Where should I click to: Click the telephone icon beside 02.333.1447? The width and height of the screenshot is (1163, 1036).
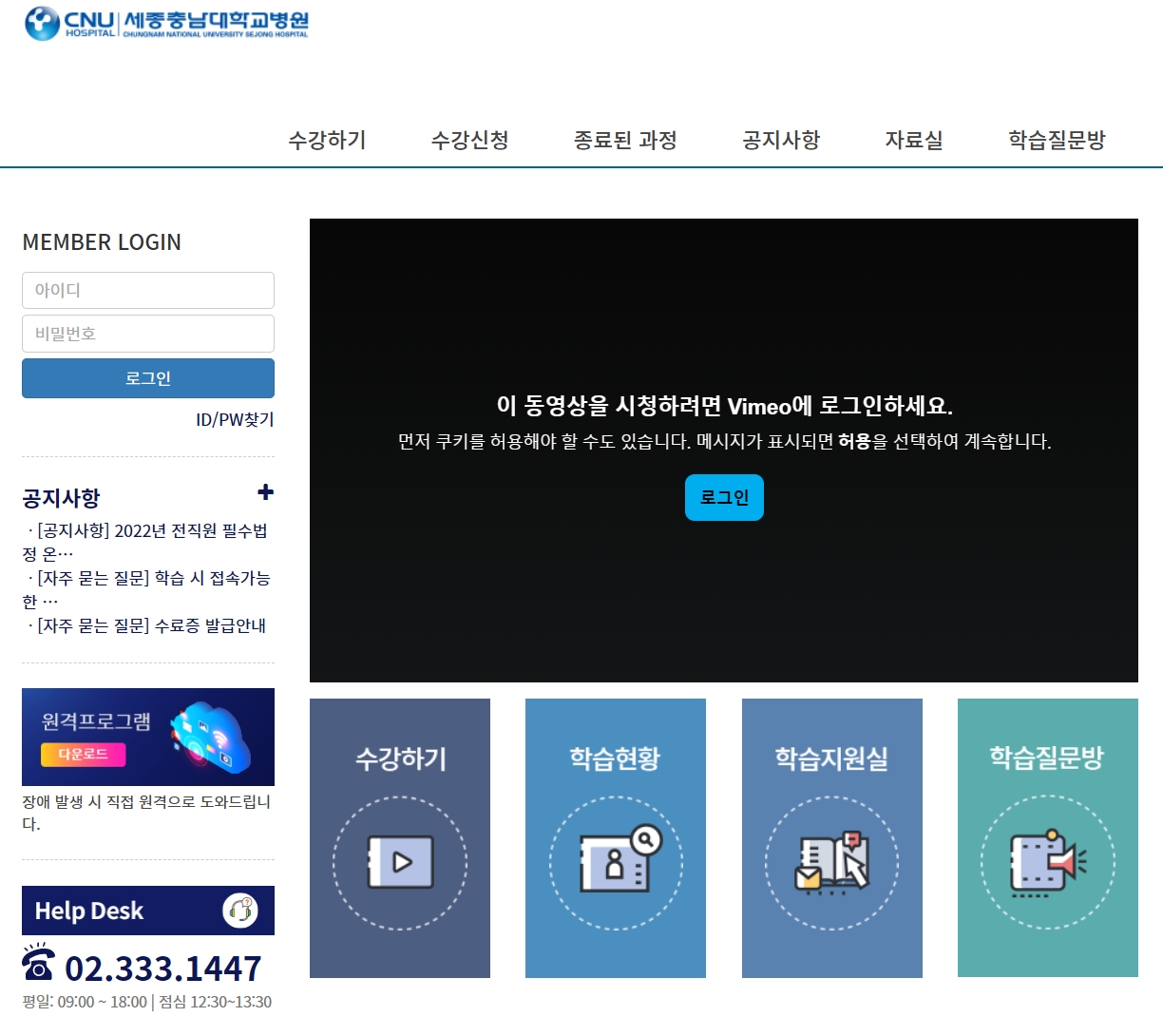click(38, 964)
